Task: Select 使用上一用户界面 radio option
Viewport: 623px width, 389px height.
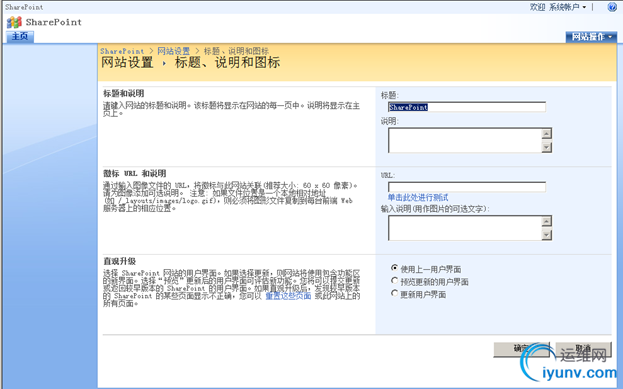Action: pyautogui.click(x=394, y=268)
